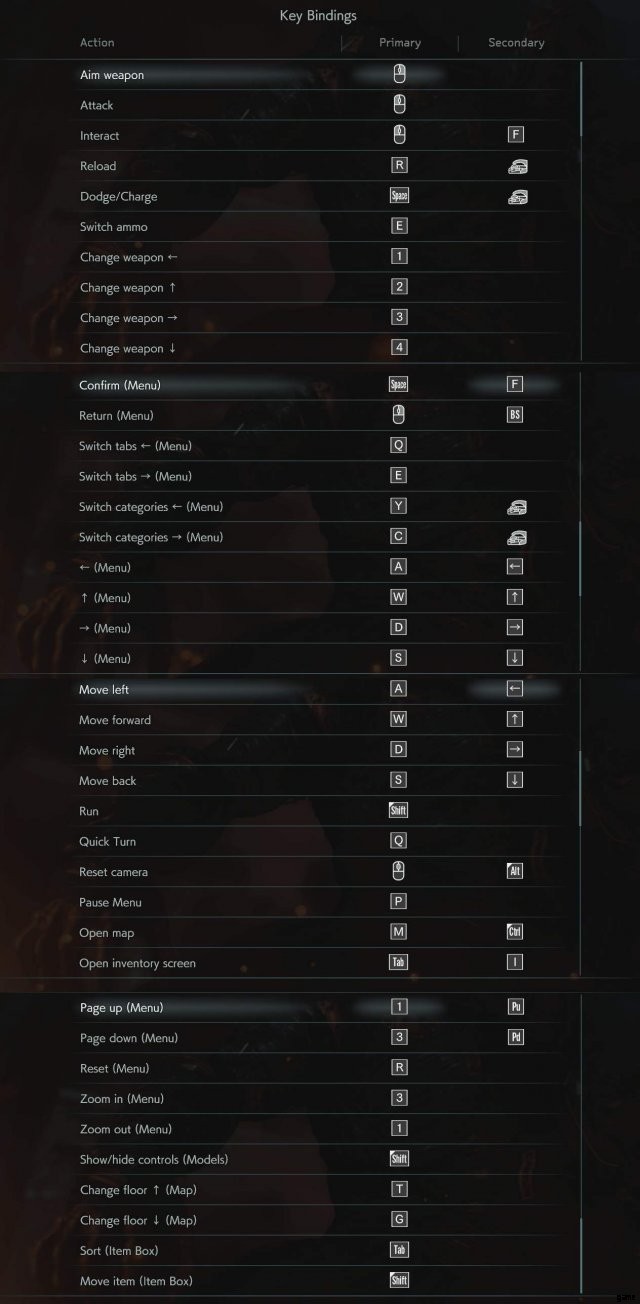Click the Reload secondary binding icon

click(516, 166)
